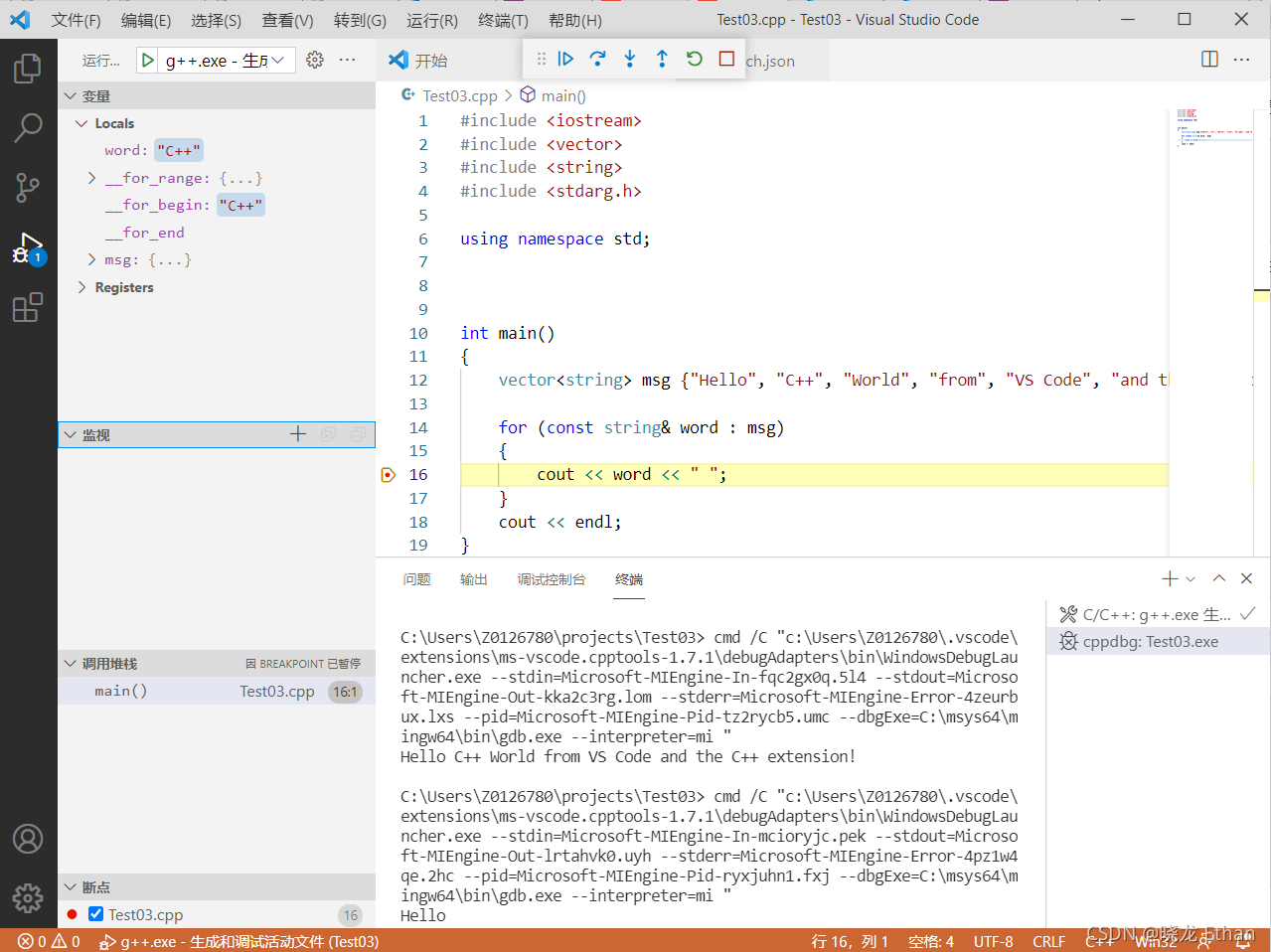1271x952 pixels.
Task: Collapse the 断点 section
Action: coord(71,887)
